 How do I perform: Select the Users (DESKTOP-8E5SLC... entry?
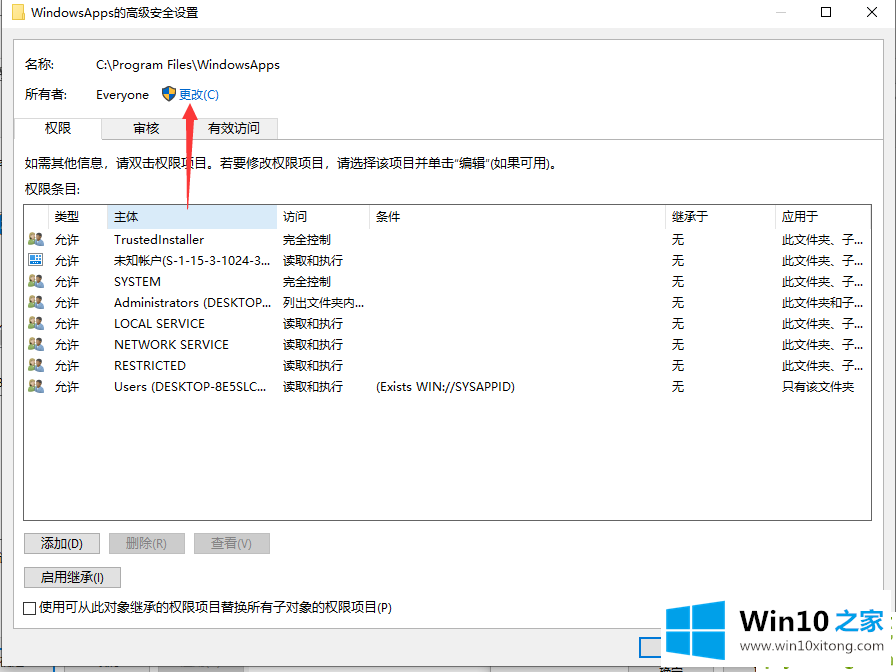tap(190, 387)
